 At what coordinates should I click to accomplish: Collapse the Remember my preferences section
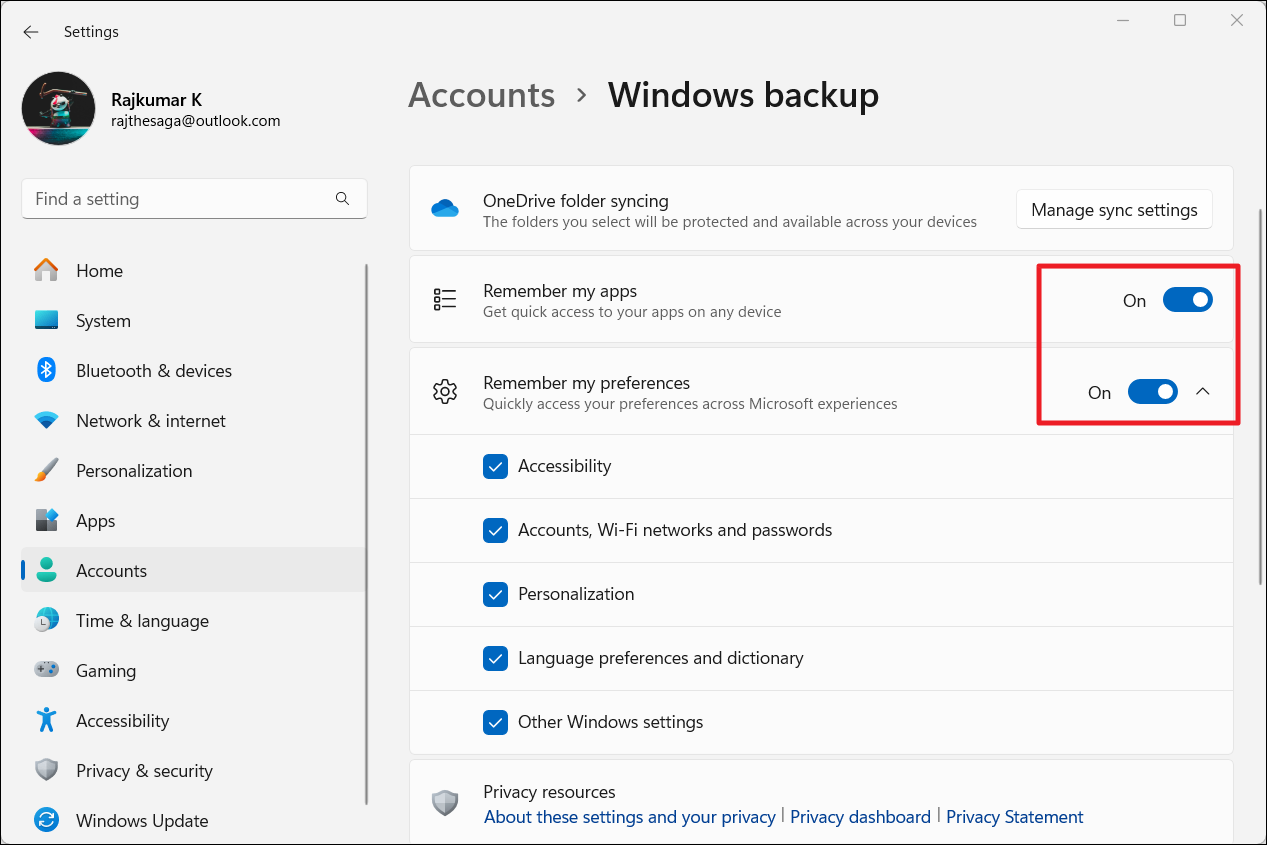coord(1203,392)
